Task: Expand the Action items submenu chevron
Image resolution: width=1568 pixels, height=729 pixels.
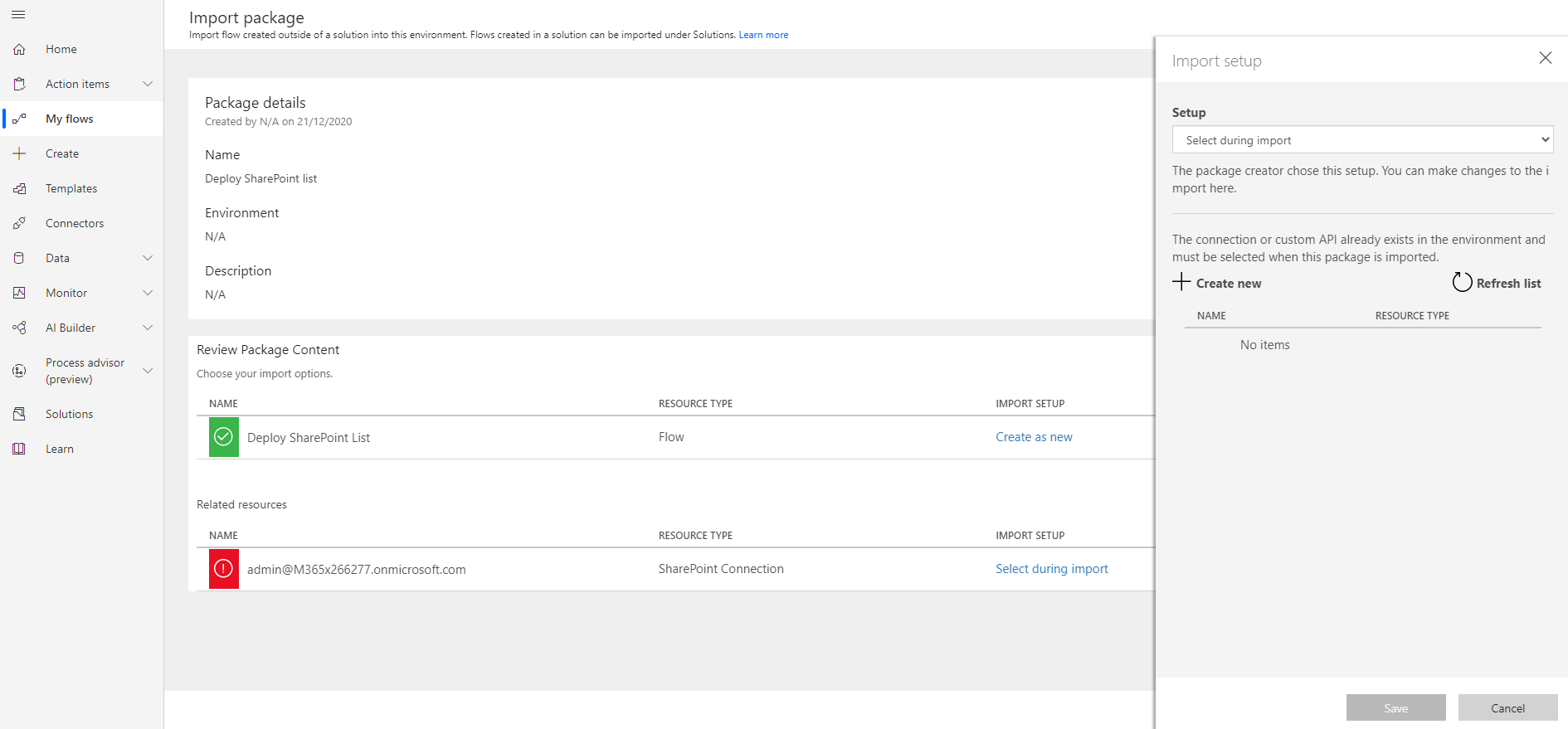Action: point(148,84)
